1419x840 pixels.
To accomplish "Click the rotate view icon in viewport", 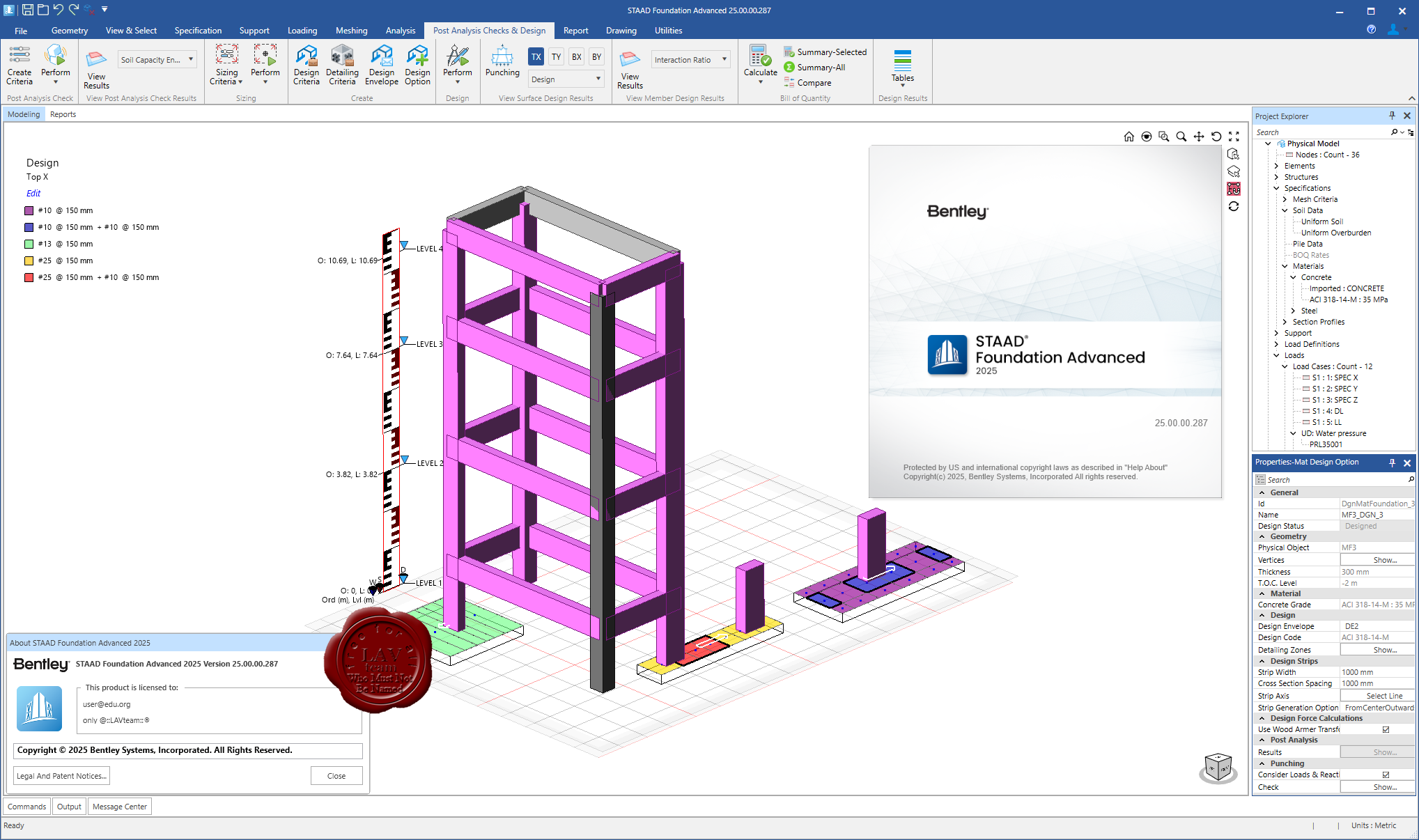I will click(1216, 137).
